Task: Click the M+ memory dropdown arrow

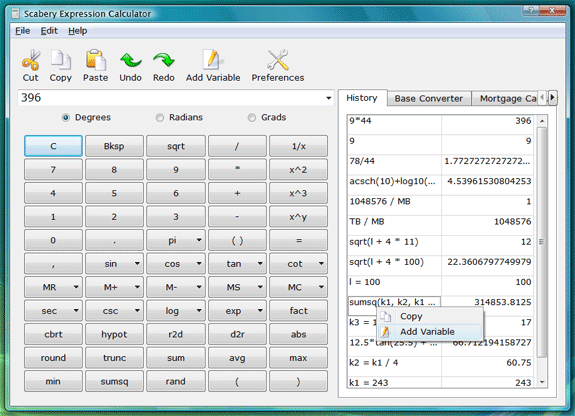Action: (x=137, y=287)
